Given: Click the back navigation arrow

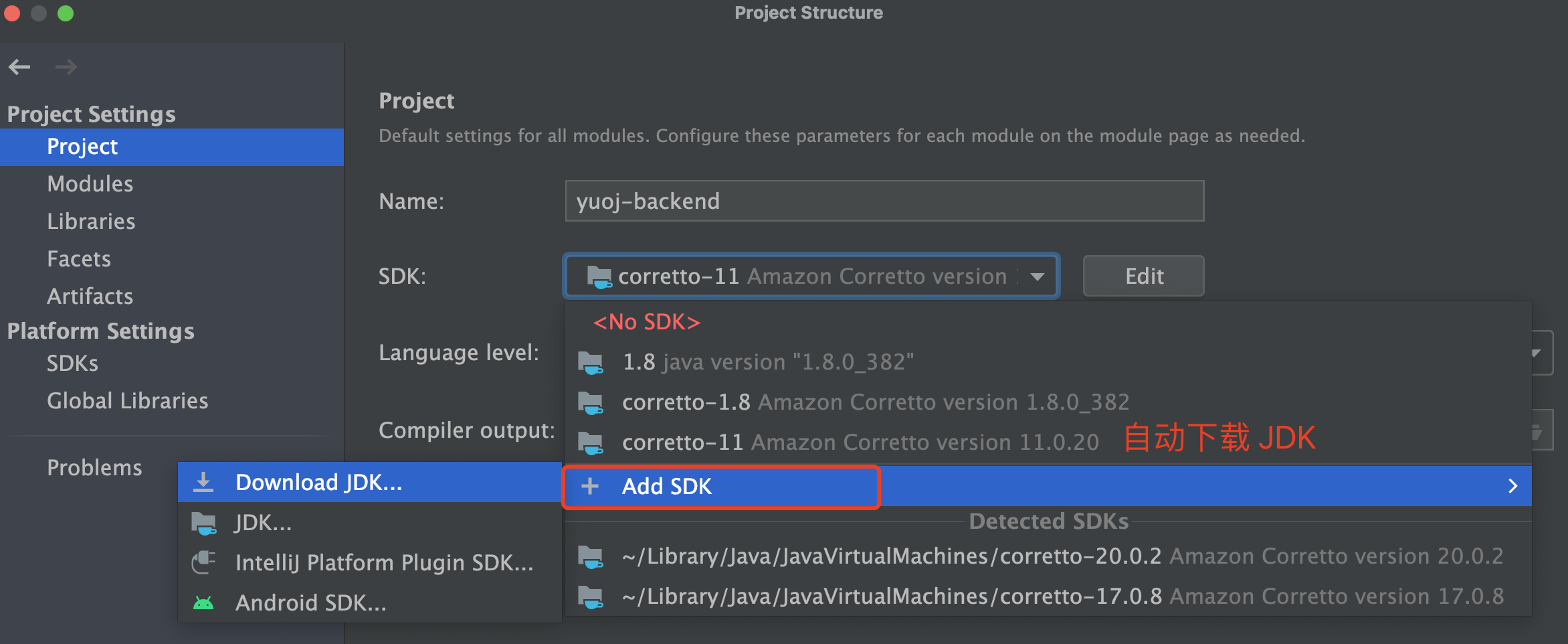Looking at the screenshot, I should tap(19, 67).
